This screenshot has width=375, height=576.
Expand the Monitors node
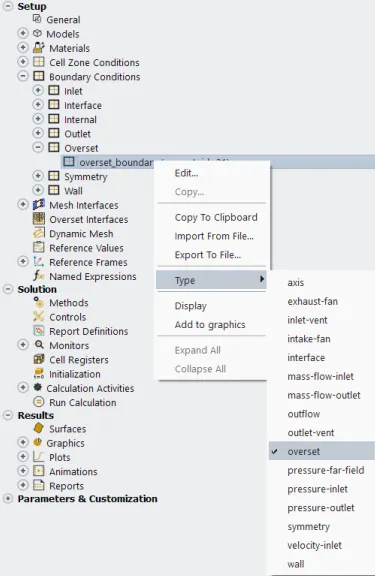coord(23,345)
